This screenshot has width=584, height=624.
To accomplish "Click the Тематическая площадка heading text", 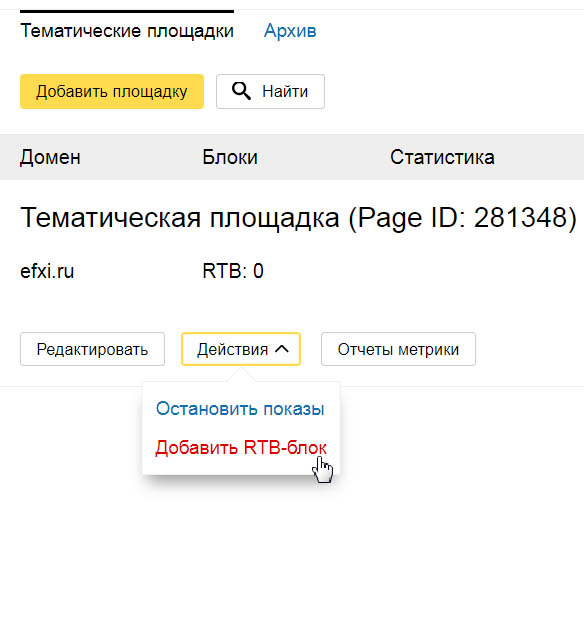I will click(180, 218).
